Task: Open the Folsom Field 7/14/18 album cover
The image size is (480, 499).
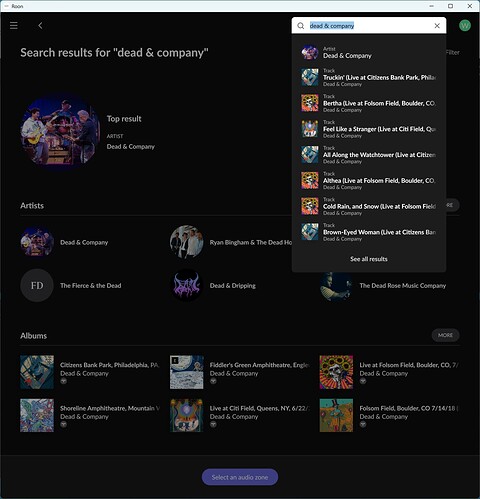Action: pyautogui.click(x=336, y=415)
